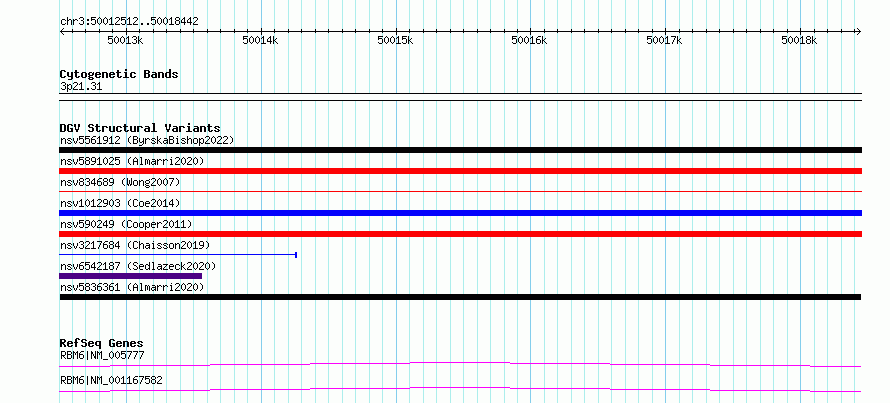This screenshot has height=403, width=890.
Task: Click the 50016k ruler position
Action: tap(530, 40)
